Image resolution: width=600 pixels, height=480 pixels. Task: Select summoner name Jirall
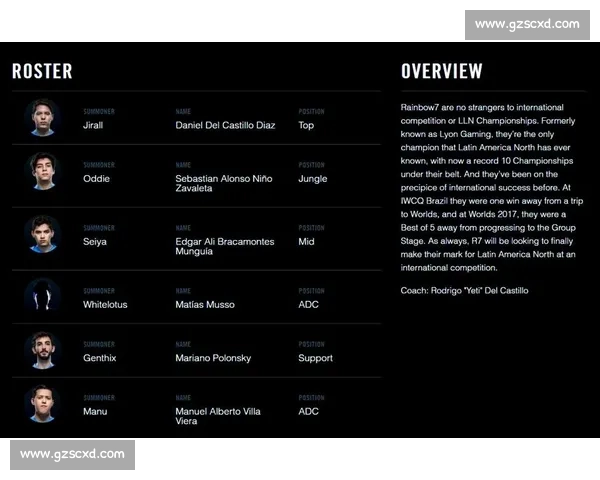pyautogui.click(x=93, y=126)
